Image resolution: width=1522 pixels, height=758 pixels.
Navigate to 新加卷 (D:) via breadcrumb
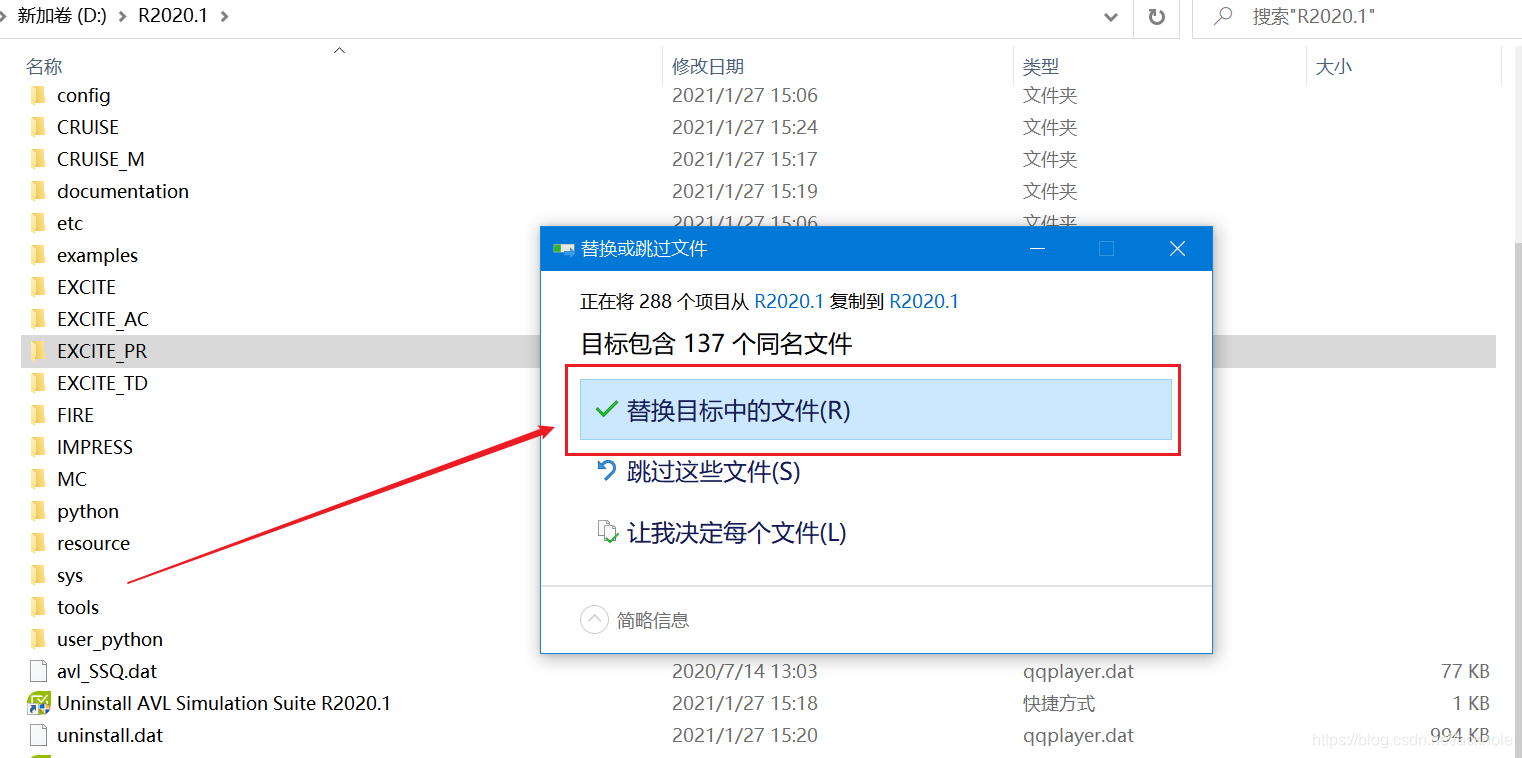[59, 16]
